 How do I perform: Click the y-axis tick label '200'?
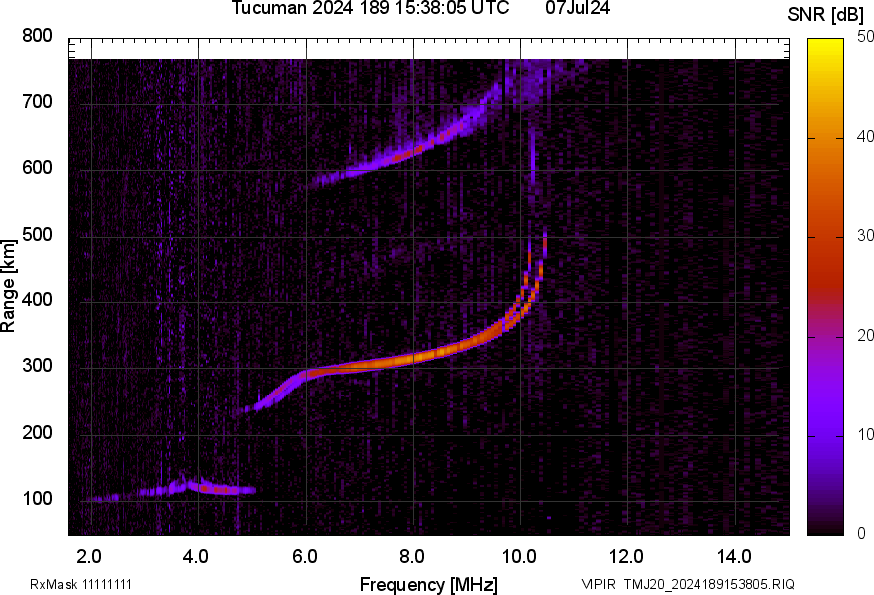(37, 432)
